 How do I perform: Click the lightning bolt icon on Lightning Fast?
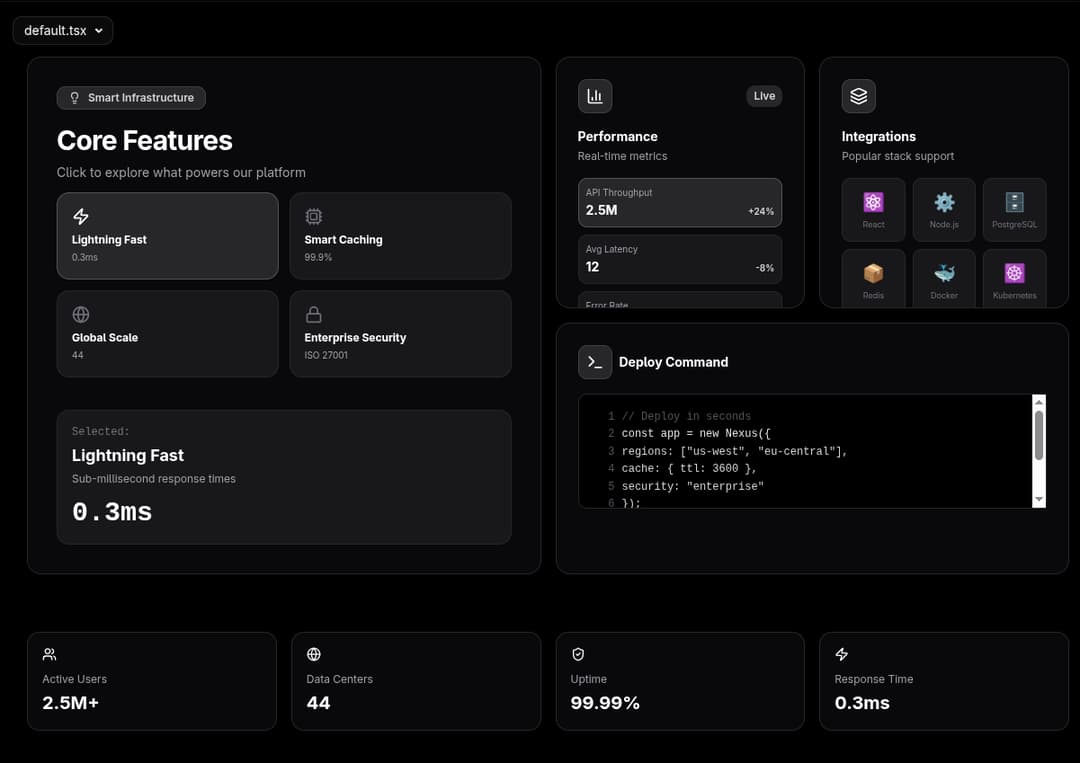coord(81,216)
